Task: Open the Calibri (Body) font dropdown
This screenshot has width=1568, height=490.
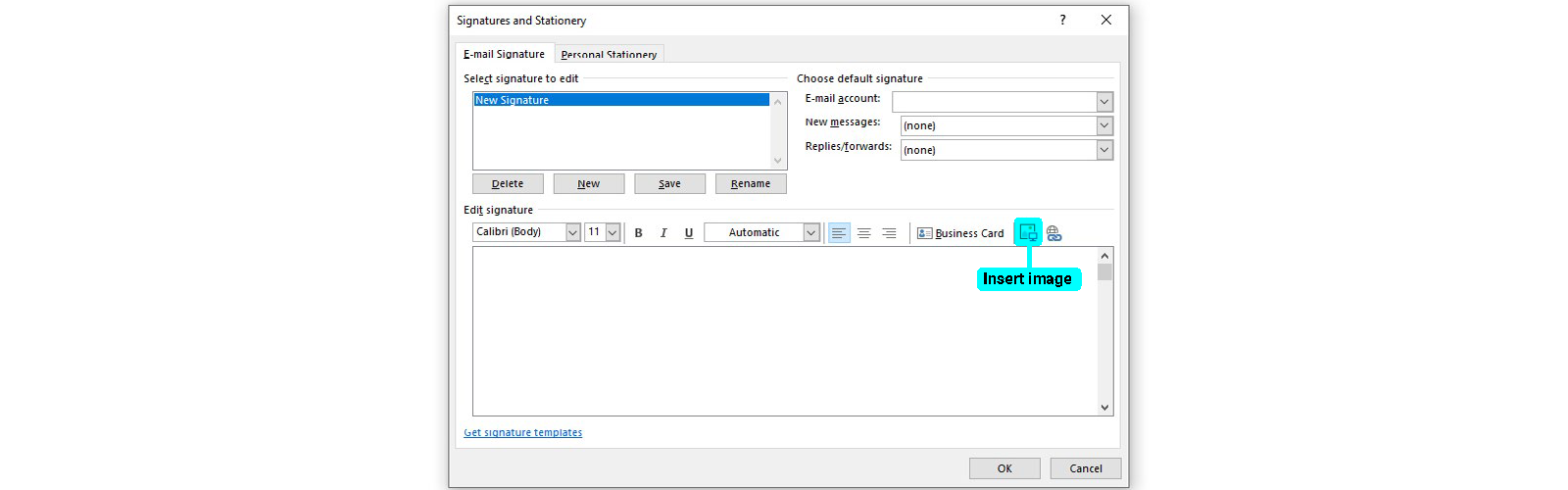Action: (573, 232)
